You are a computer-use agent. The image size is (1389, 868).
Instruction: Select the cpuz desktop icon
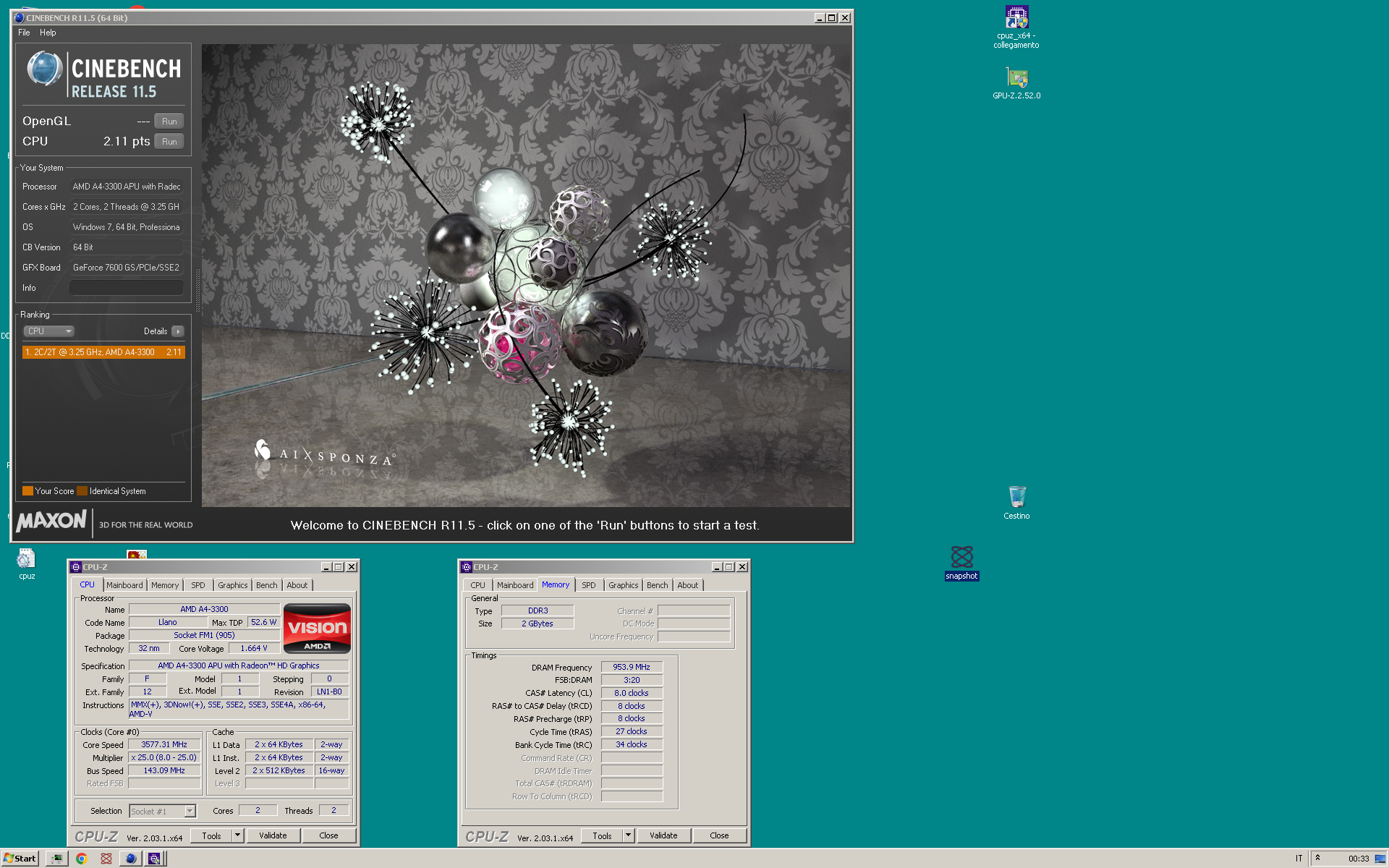pyautogui.click(x=27, y=564)
